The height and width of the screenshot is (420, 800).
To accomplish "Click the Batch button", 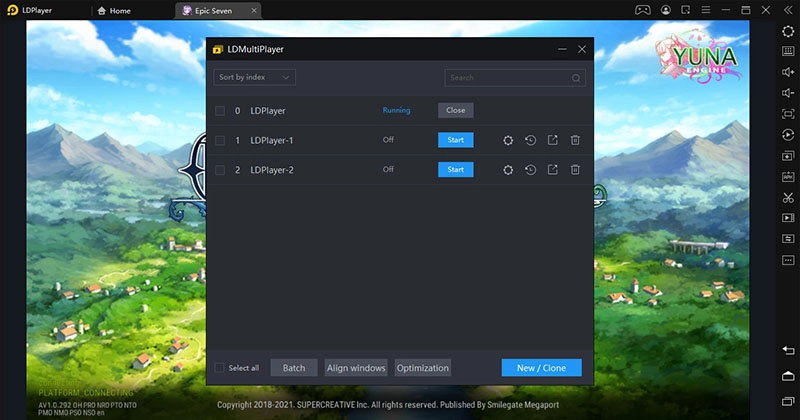I will [294, 367].
